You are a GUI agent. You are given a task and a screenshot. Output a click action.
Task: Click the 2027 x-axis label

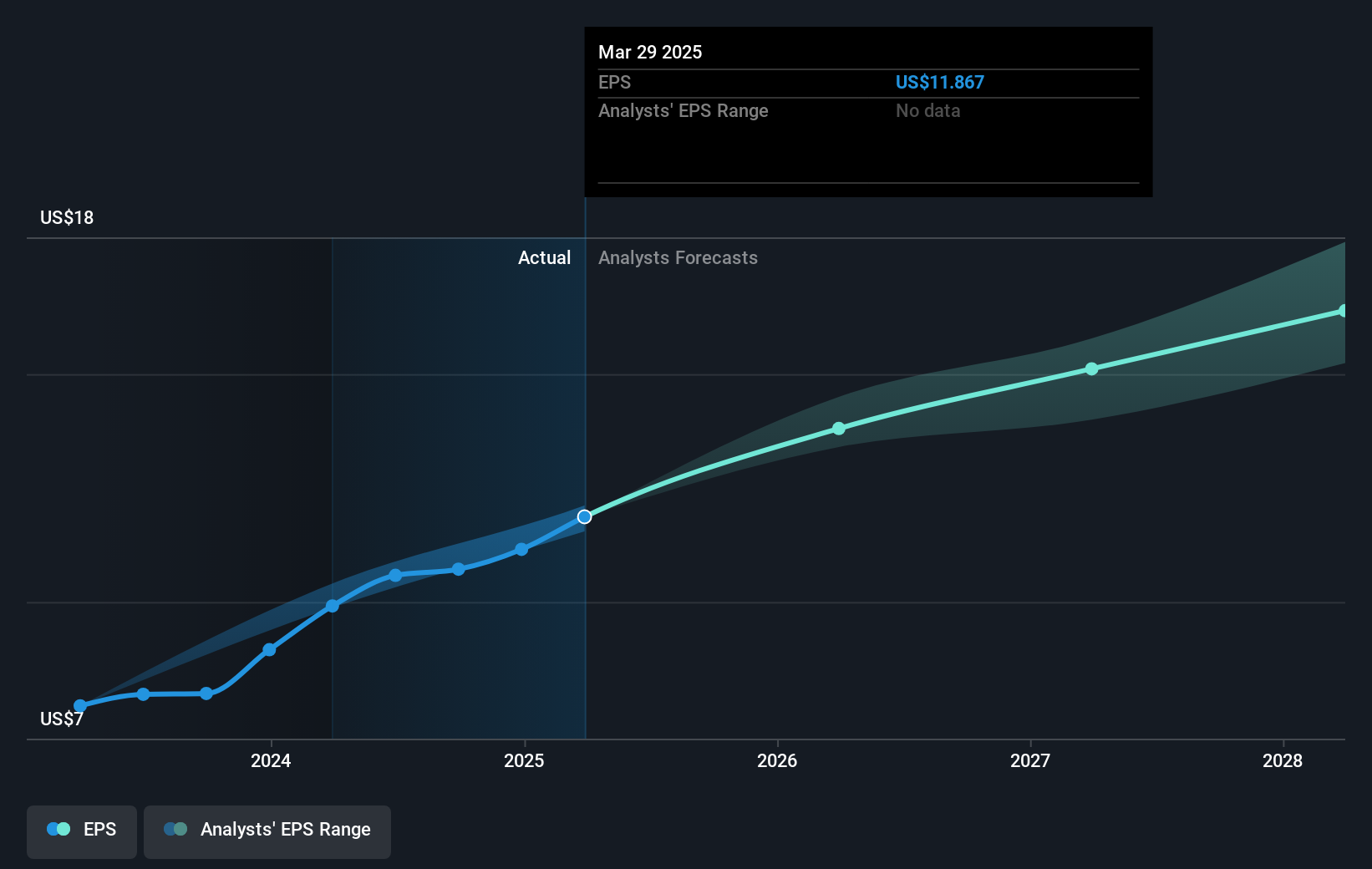pyautogui.click(x=1030, y=760)
